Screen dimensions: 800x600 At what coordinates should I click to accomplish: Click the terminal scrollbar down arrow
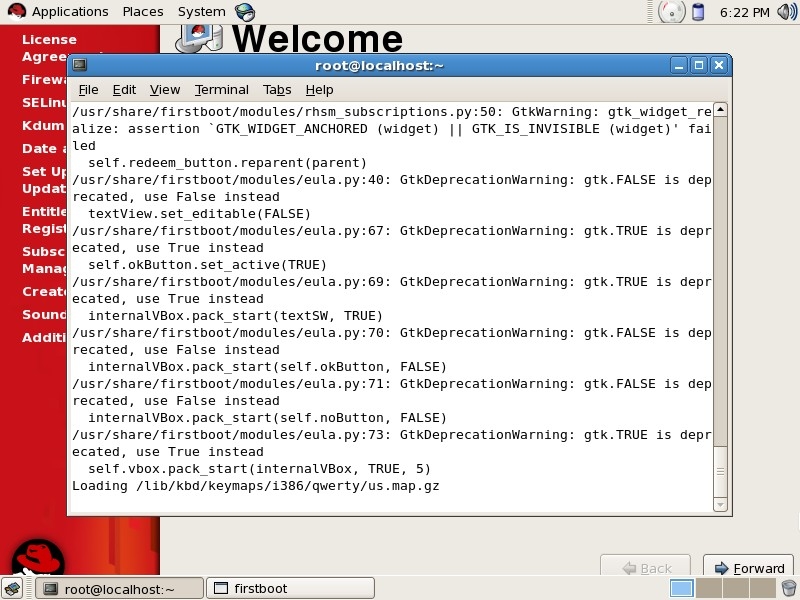[720, 505]
